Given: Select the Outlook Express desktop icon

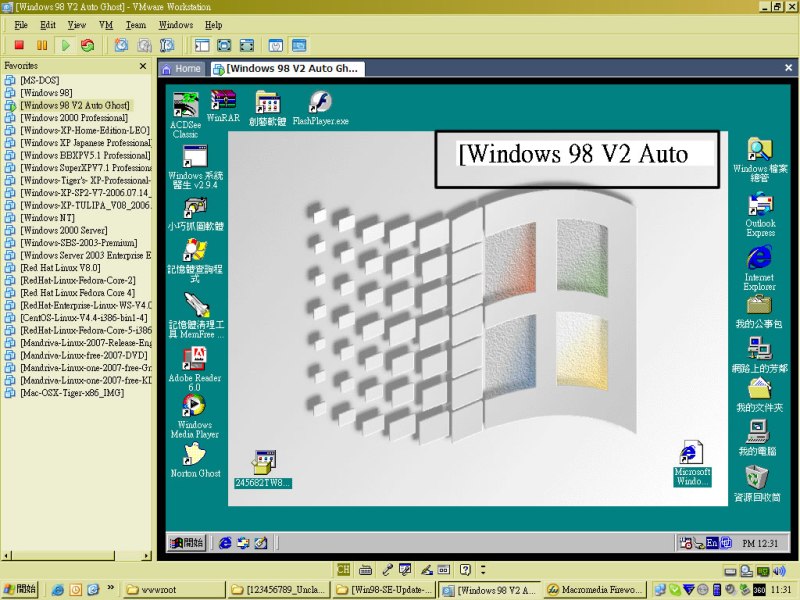Looking at the screenshot, I should point(760,214).
